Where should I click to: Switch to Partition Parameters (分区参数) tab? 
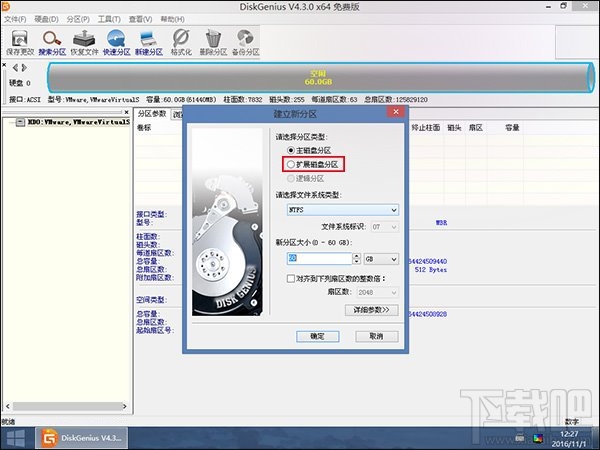(x=152, y=114)
